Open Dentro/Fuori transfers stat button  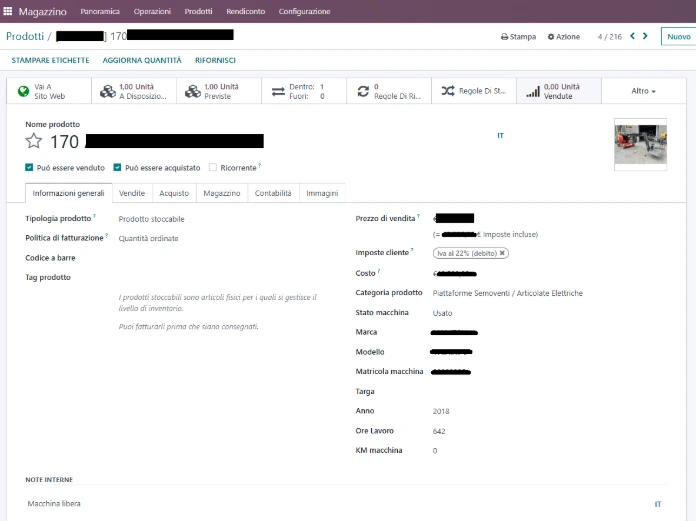304,91
